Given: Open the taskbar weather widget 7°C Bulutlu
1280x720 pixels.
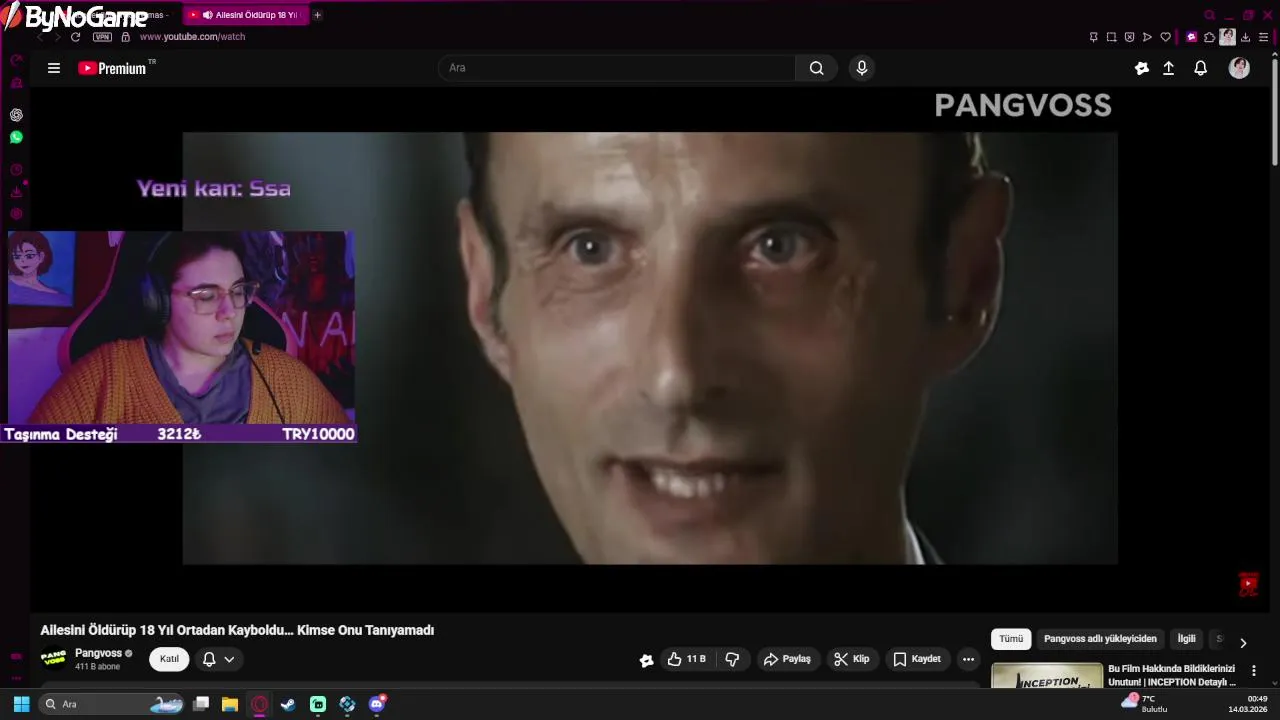Looking at the screenshot, I should click(x=1145, y=703).
